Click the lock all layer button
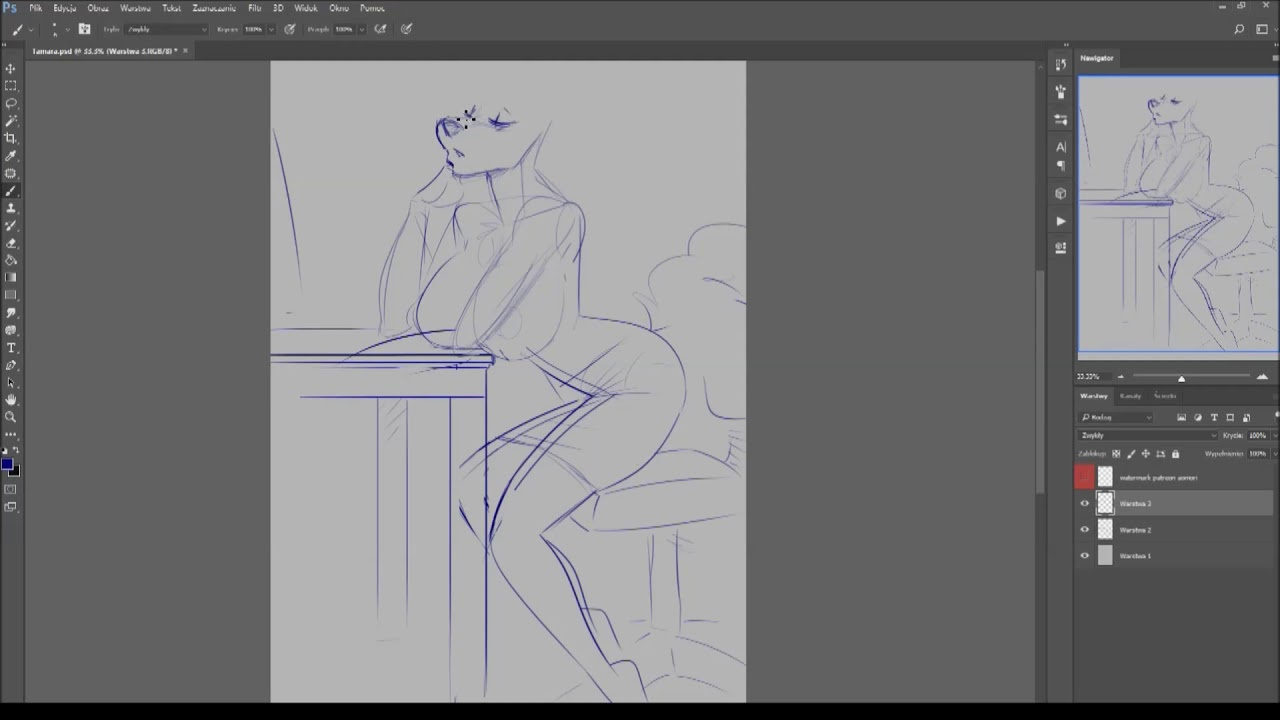 (x=1175, y=454)
